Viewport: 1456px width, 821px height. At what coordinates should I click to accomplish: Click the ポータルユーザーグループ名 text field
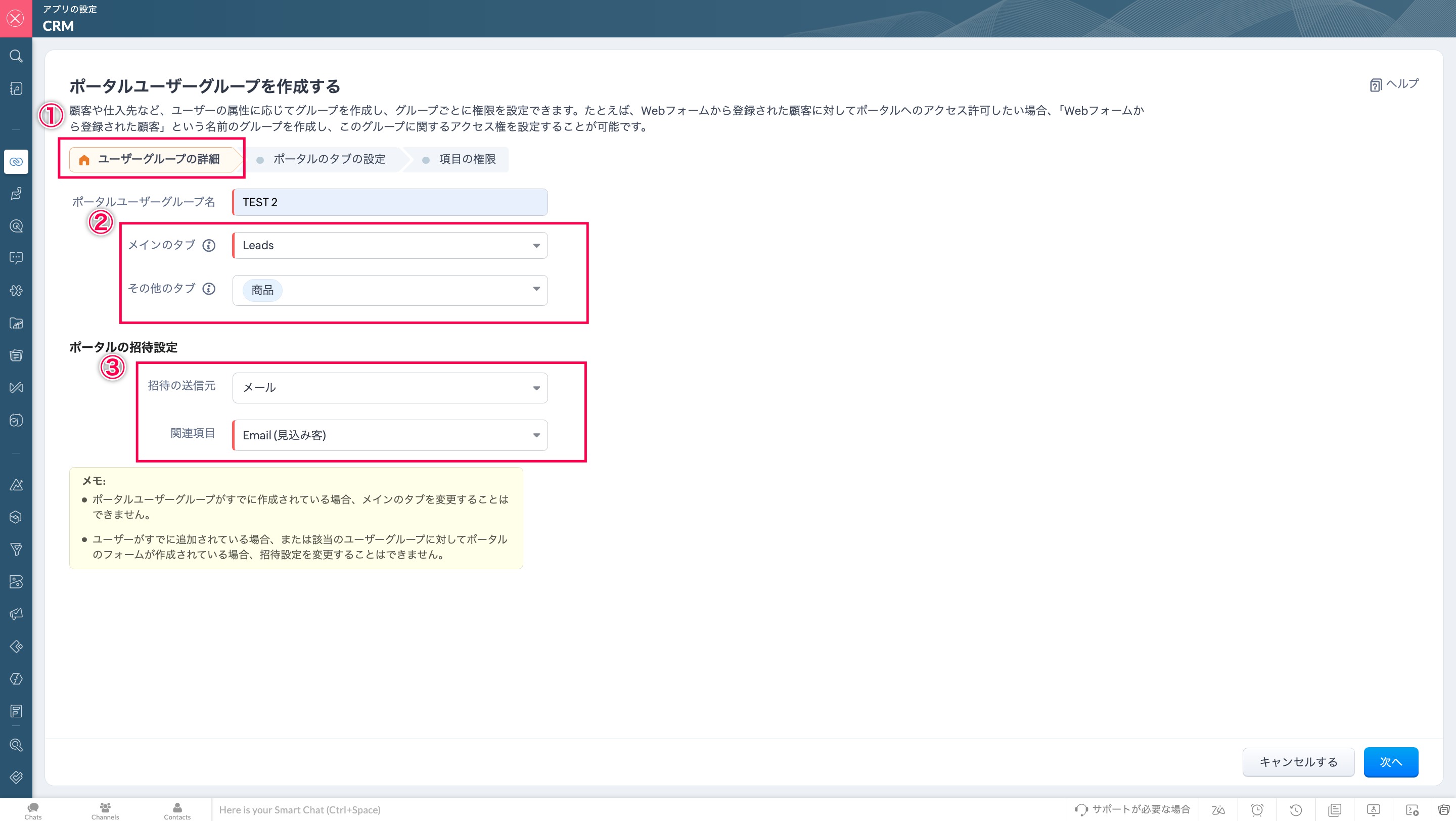[x=390, y=202]
